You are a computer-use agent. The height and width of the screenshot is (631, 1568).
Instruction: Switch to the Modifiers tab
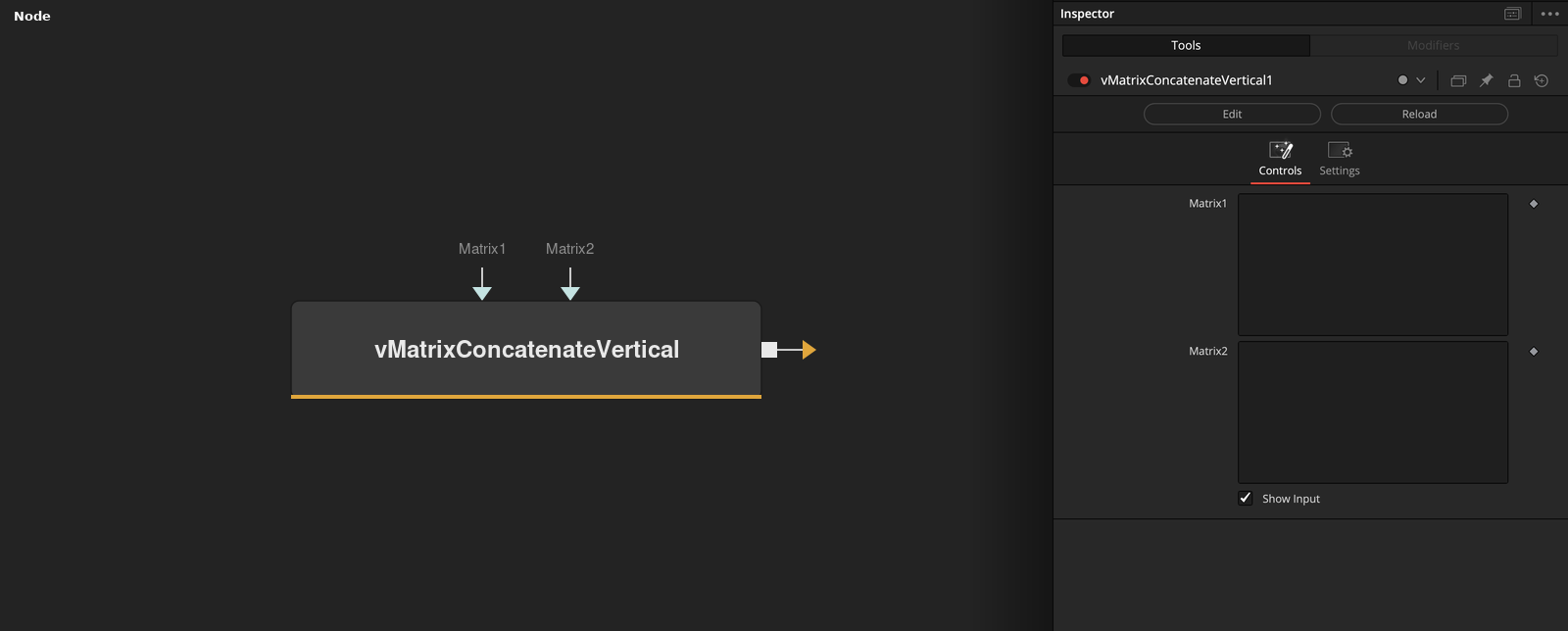[x=1434, y=45]
